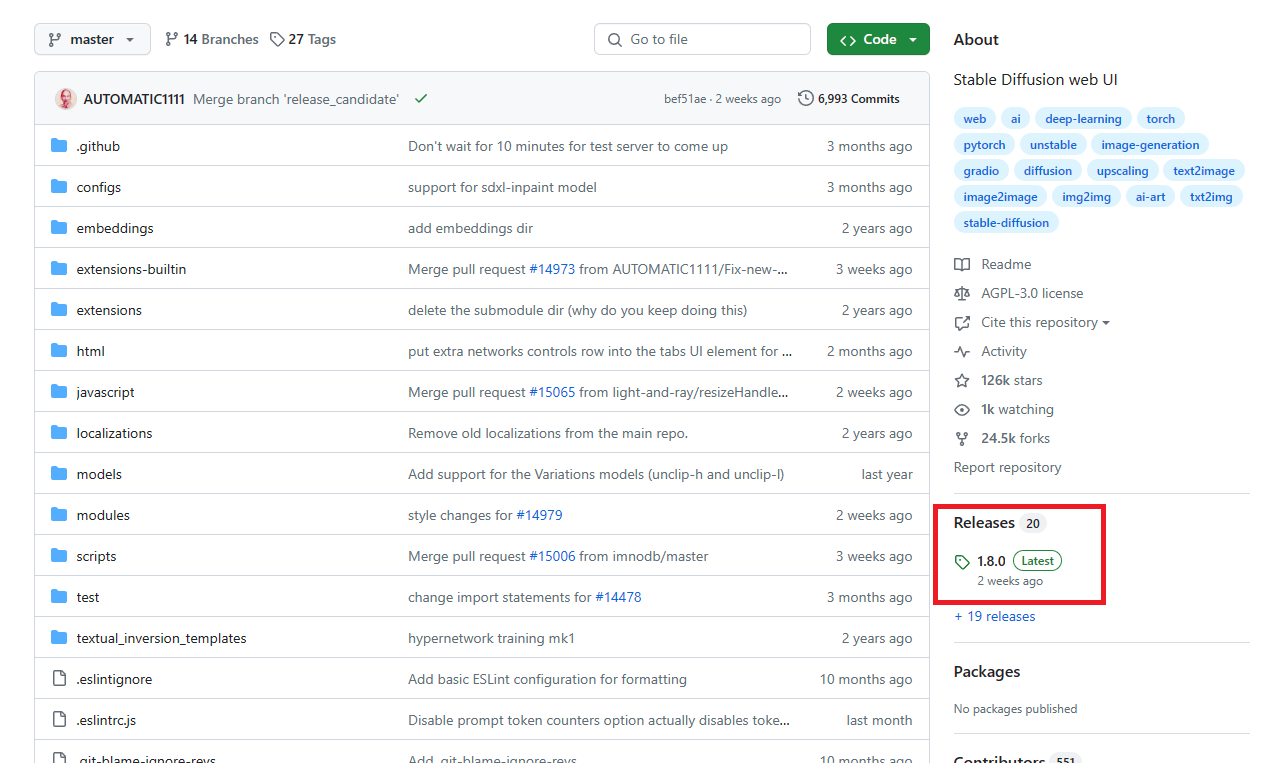The image size is (1268, 763).
Task: Select the stable-diffusion topic tag
Action: 1006,223
